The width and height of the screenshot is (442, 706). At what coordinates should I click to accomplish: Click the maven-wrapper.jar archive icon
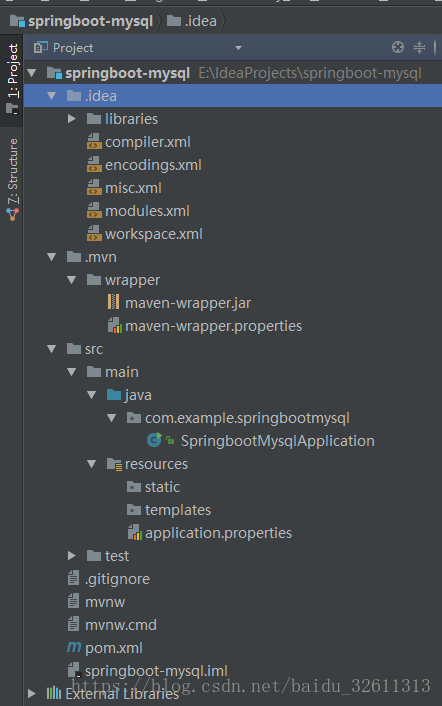tap(113, 302)
